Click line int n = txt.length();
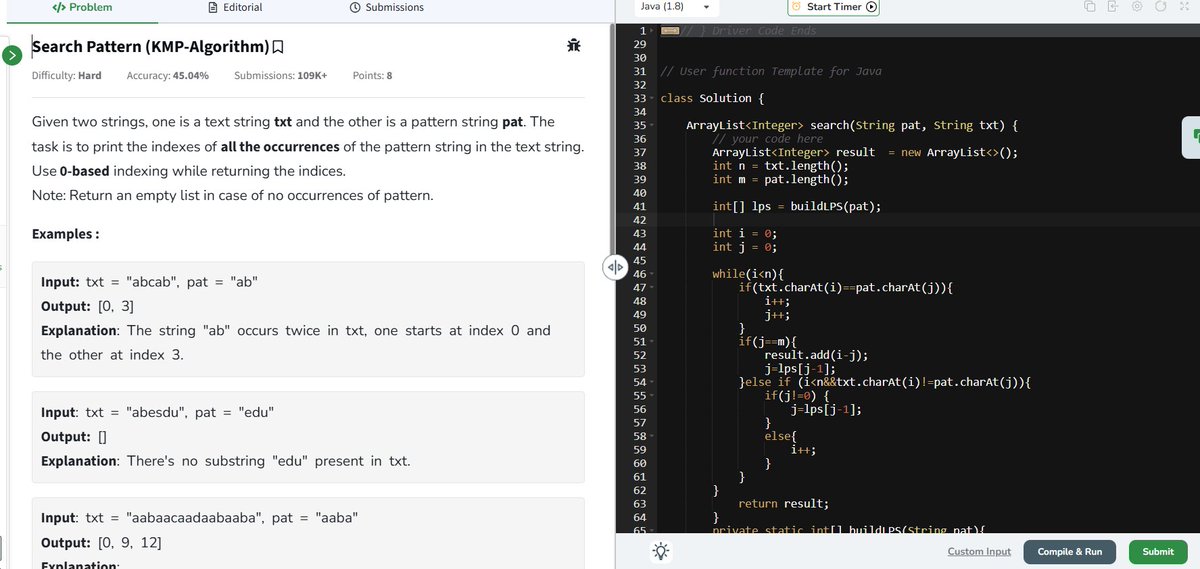The width and height of the screenshot is (1200, 569). point(780,166)
